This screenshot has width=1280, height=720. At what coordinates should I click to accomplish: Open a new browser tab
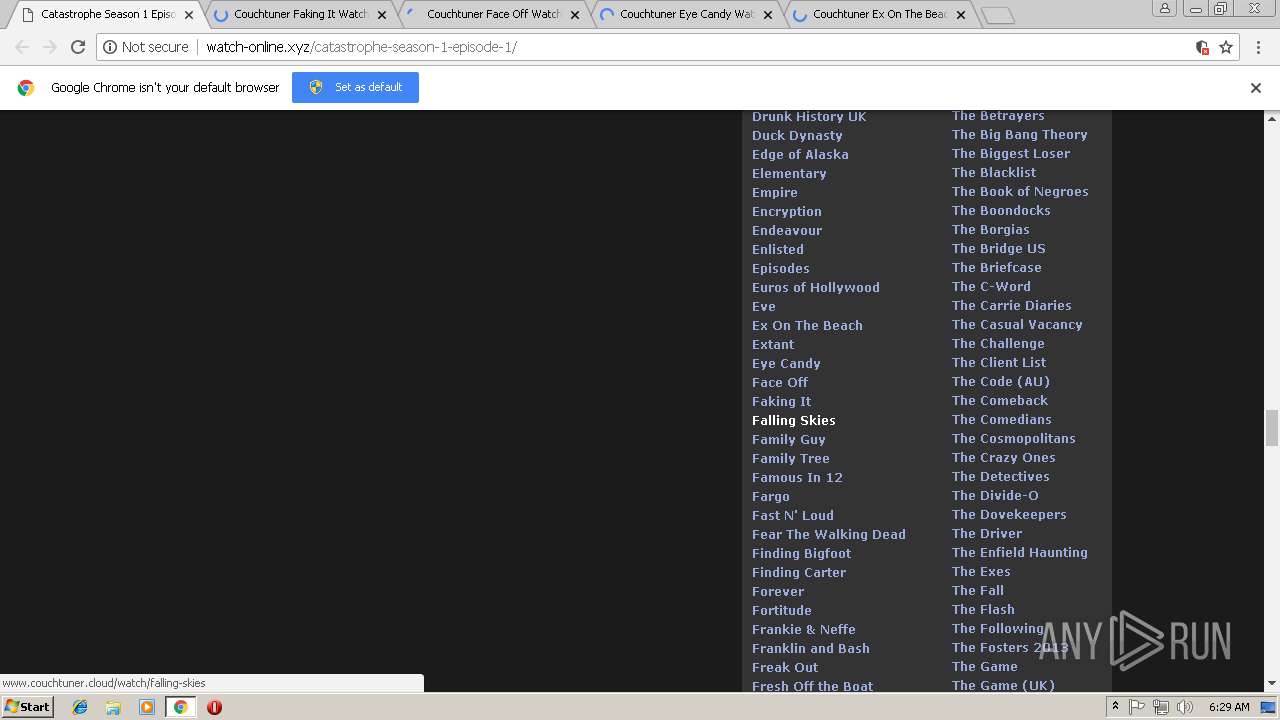click(997, 15)
